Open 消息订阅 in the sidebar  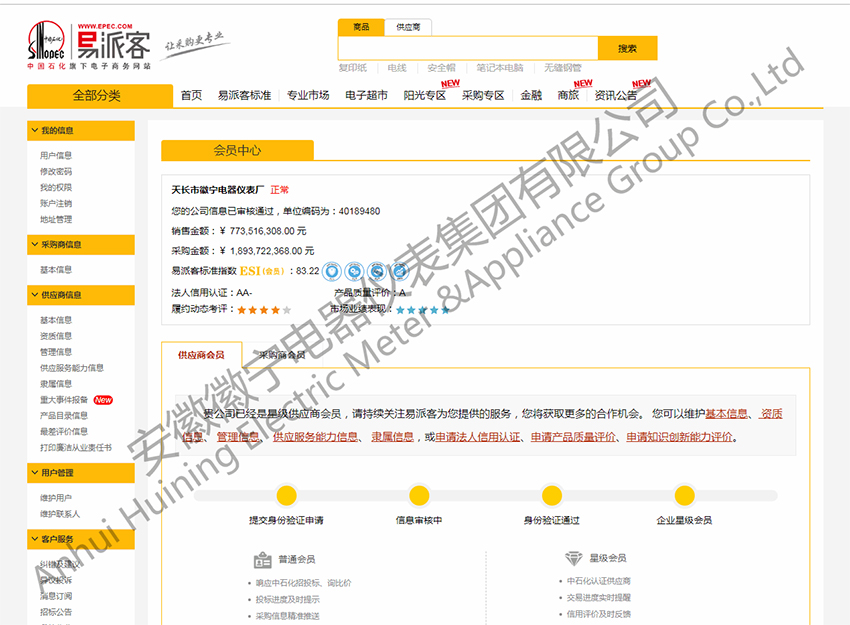tap(56, 596)
